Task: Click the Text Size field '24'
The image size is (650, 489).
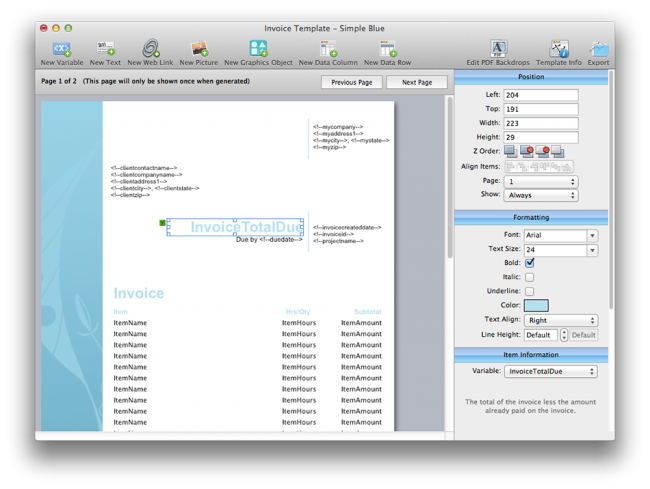Action: pos(555,250)
